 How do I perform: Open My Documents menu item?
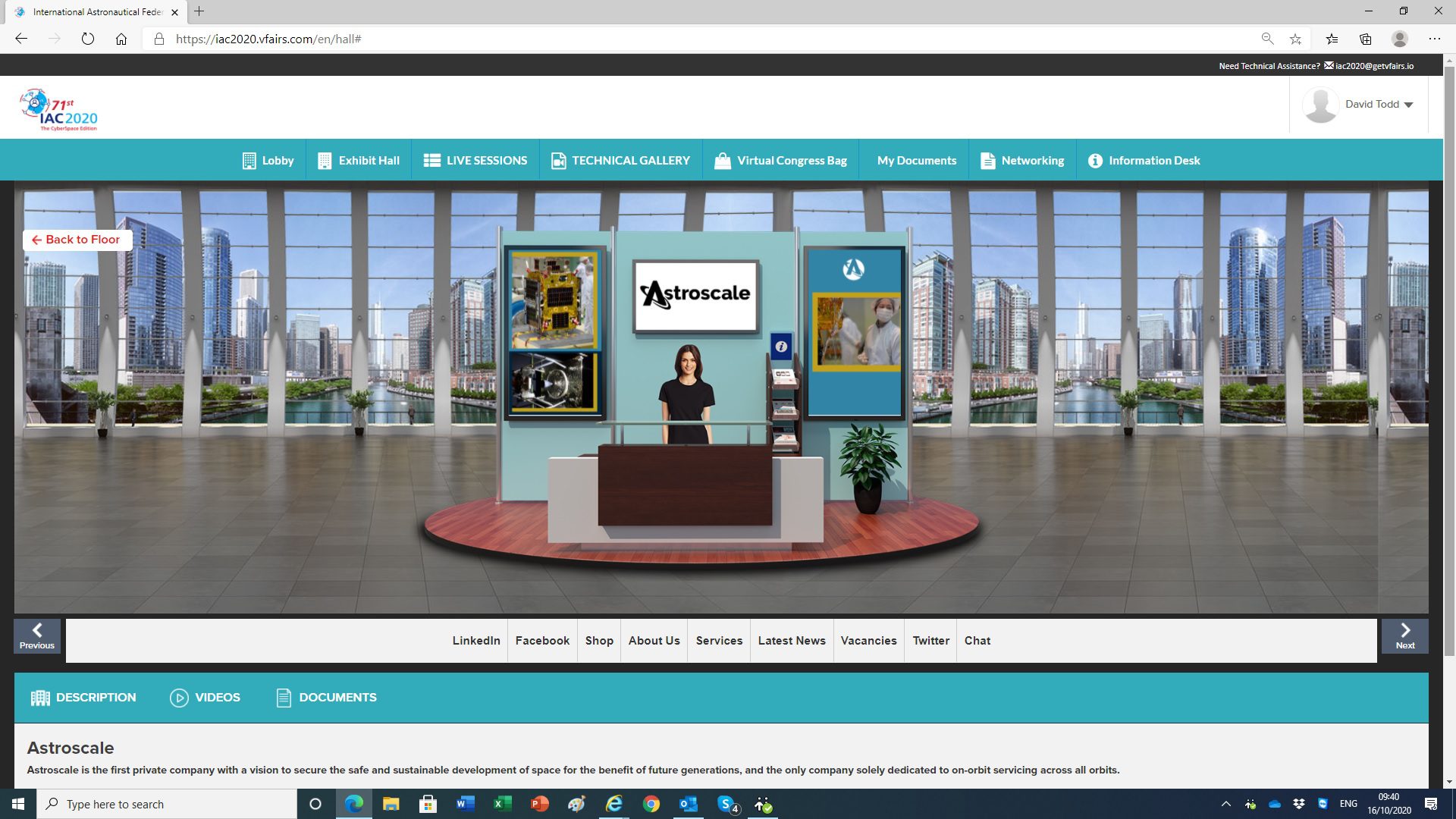(916, 160)
